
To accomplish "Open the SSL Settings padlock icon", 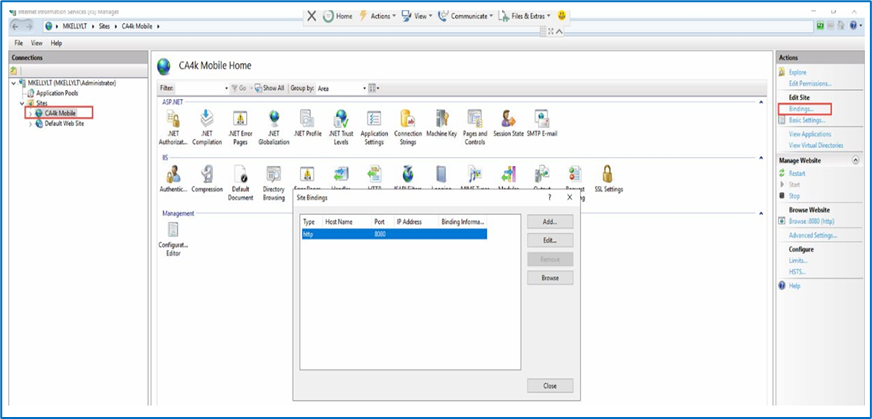I will [x=608, y=174].
